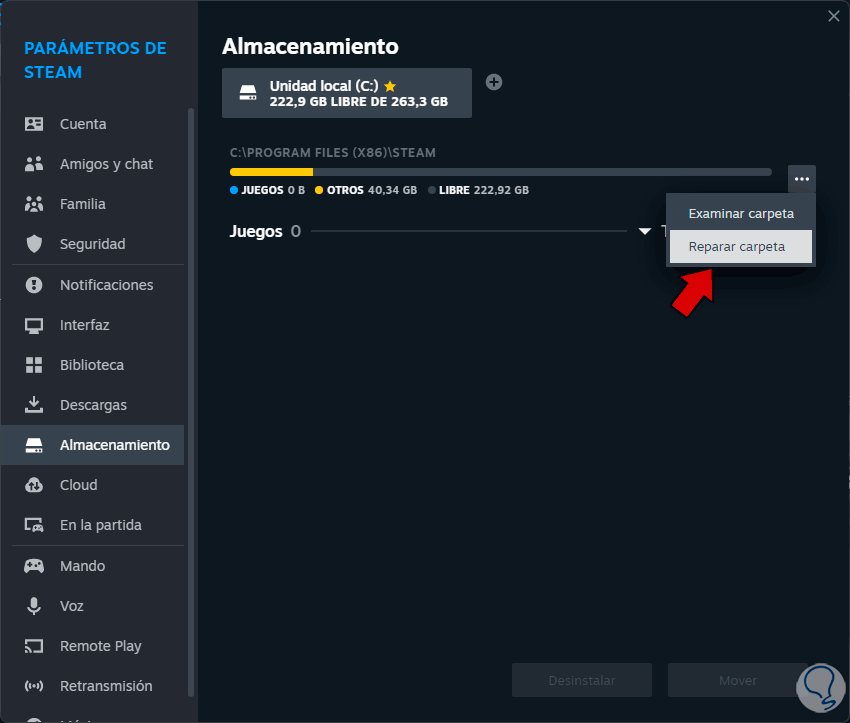This screenshot has height=723, width=850.
Task: Click the Desinstalar button
Action: (x=582, y=680)
